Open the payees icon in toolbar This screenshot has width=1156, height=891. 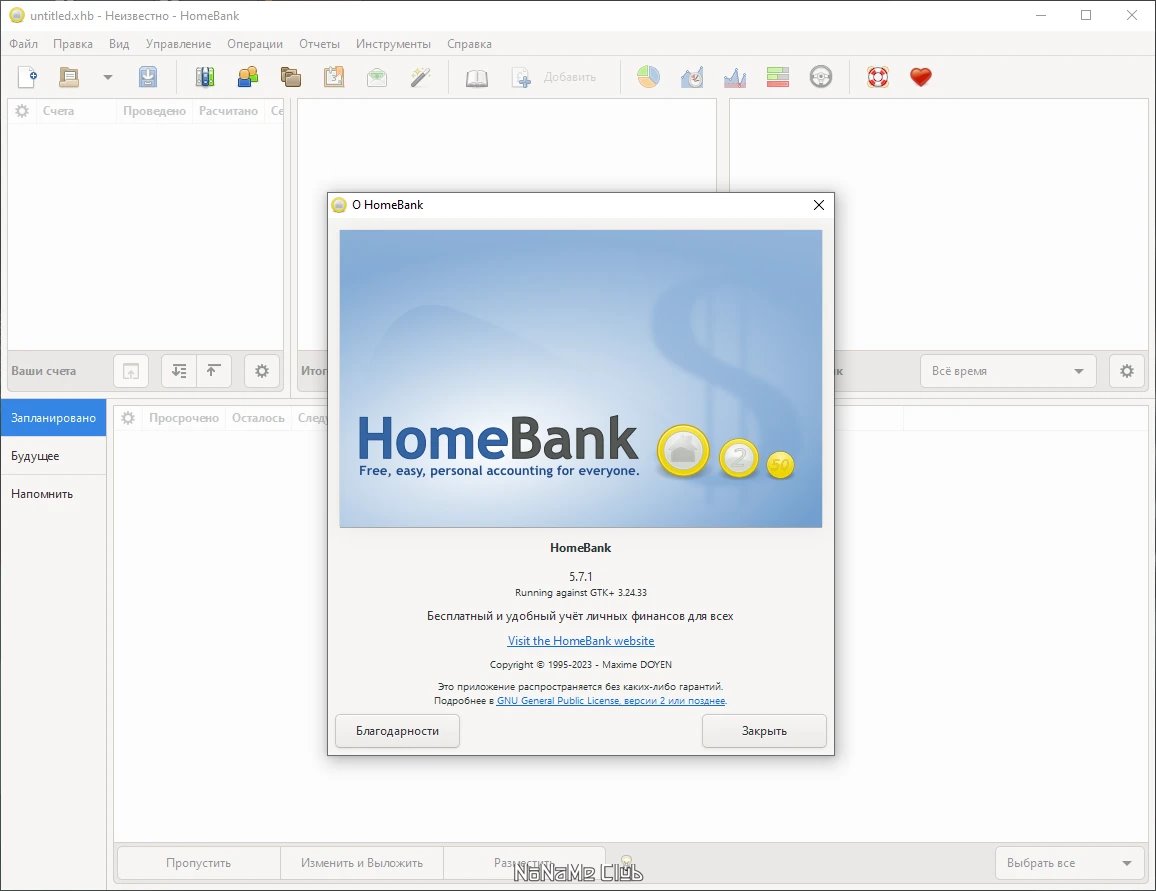click(248, 77)
